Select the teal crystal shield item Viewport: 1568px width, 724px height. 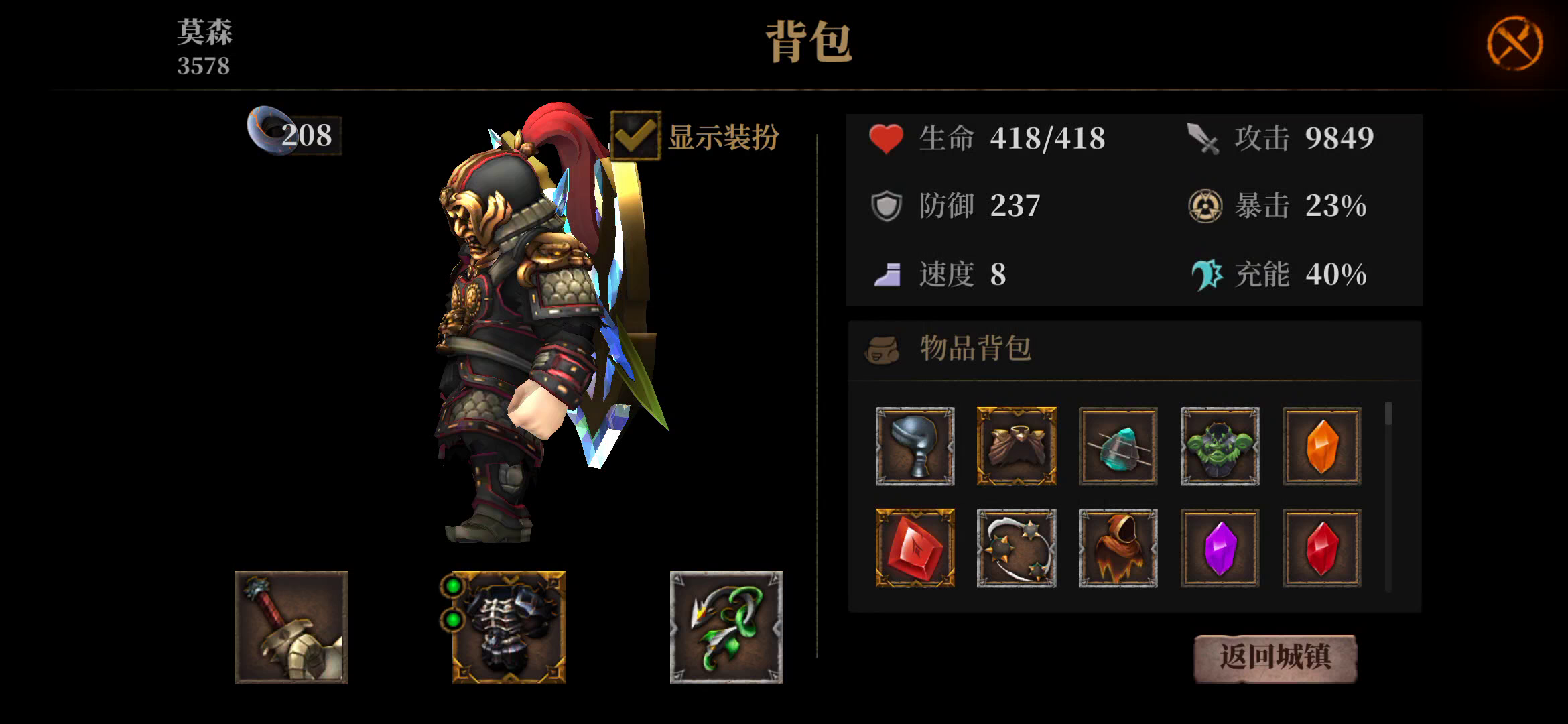coord(1118,446)
